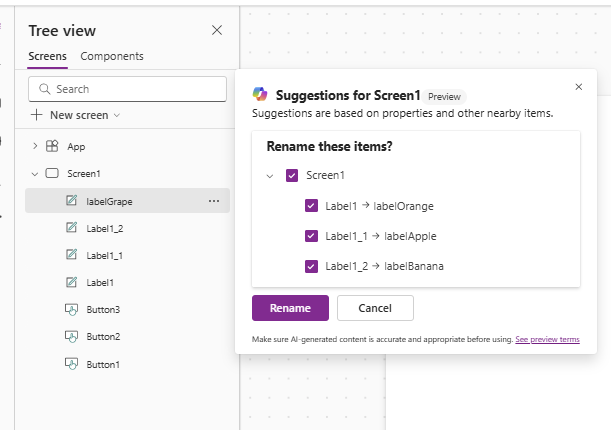
Task: Click the Label1_2 label icon in tree
Action: 71,227
